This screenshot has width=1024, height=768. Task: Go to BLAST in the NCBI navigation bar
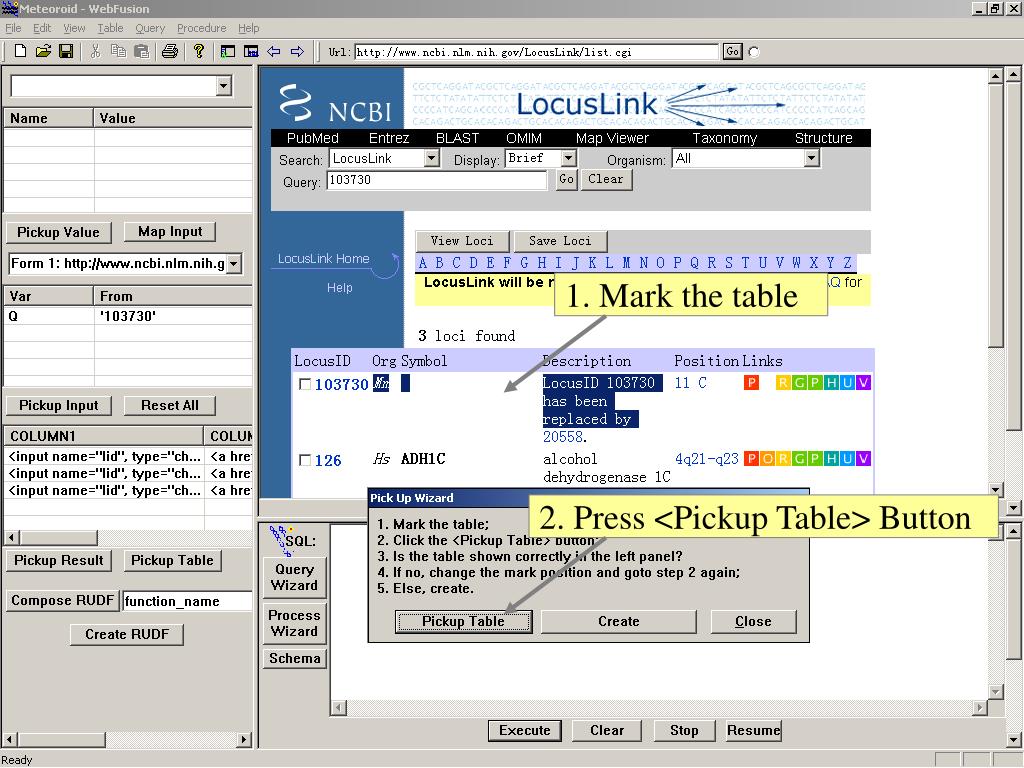pos(457,138)
